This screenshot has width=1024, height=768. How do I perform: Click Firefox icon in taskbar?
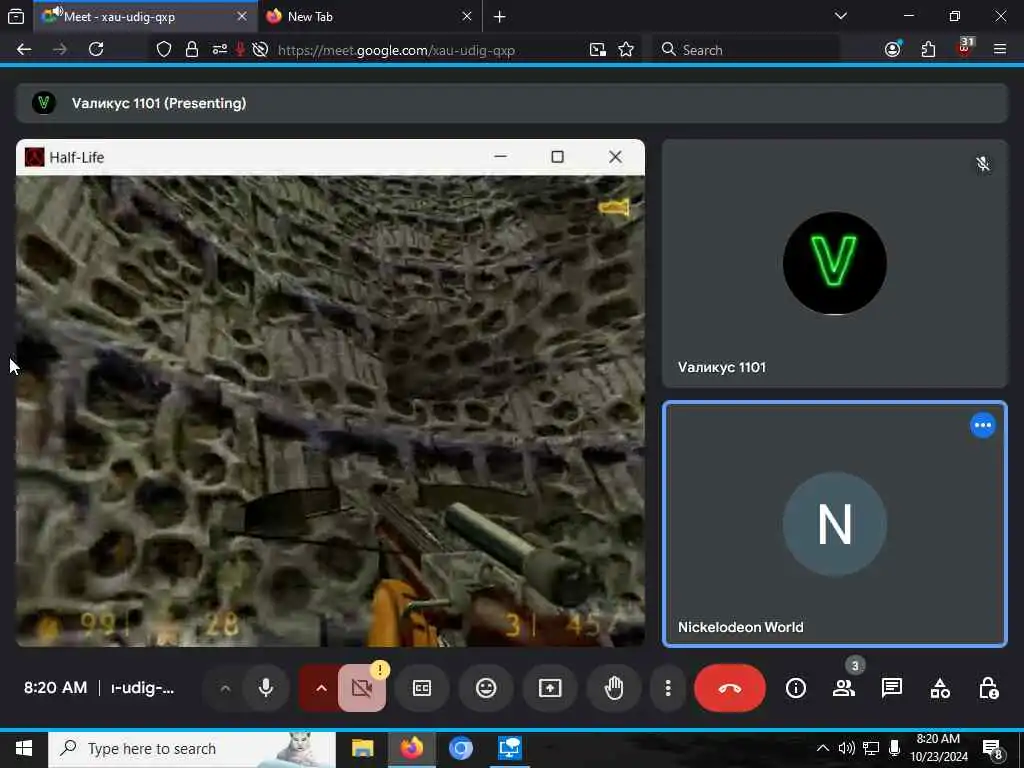[x=411, y=748]
